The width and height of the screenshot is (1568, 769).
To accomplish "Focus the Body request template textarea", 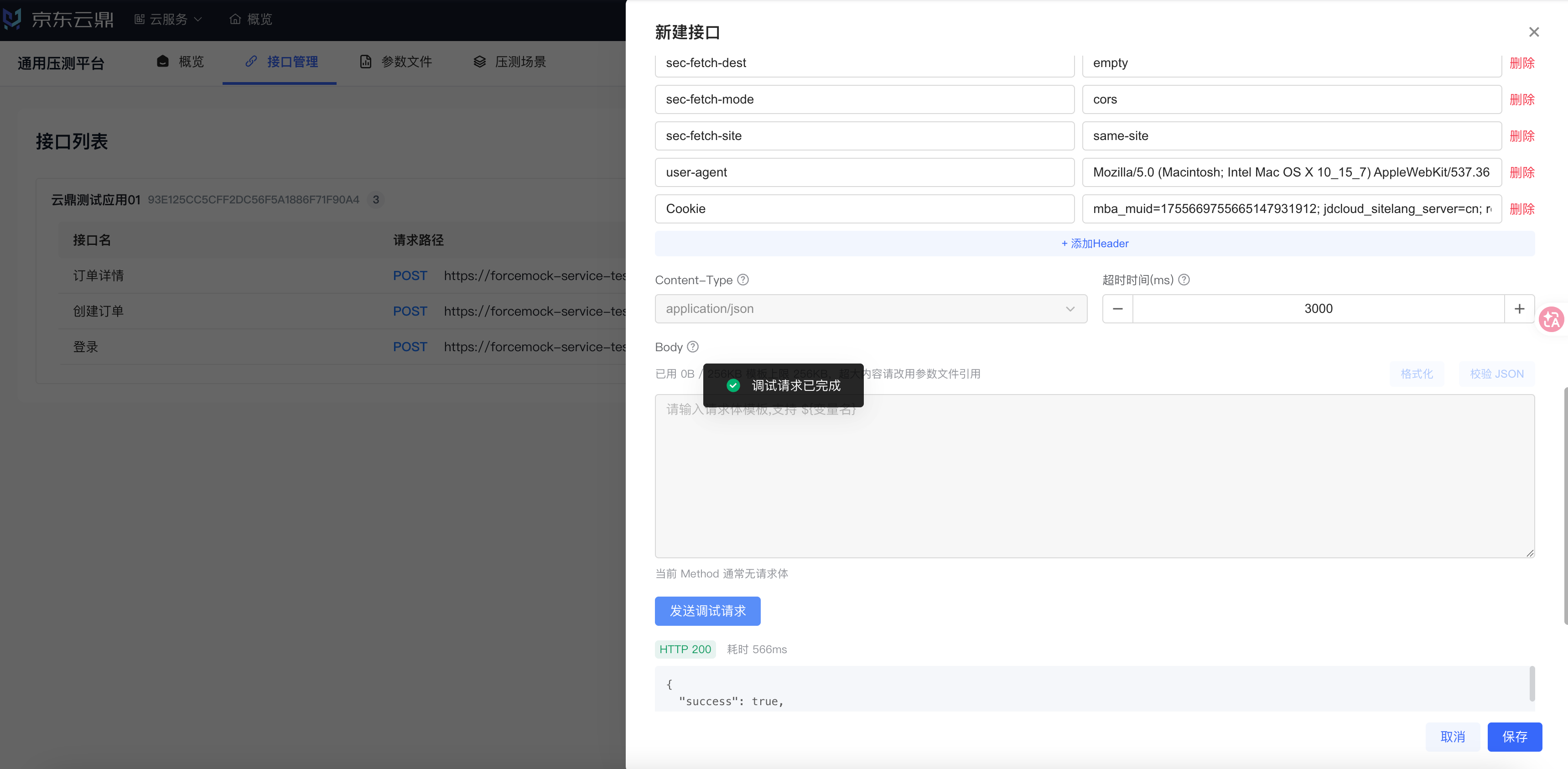I will 1095,476.
